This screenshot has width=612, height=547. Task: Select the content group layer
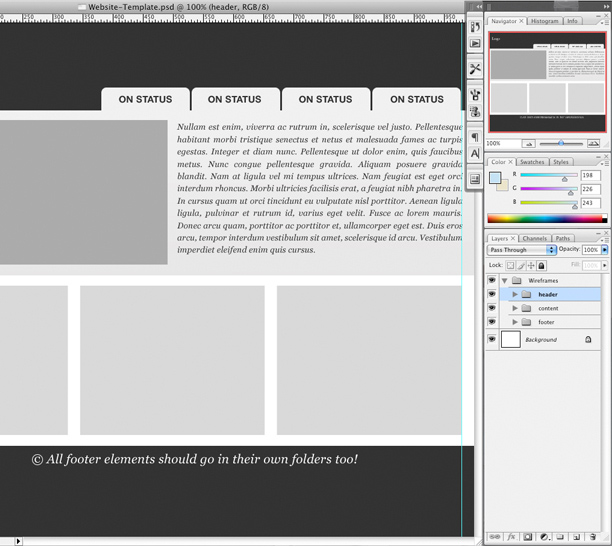[x=550, y=308]
